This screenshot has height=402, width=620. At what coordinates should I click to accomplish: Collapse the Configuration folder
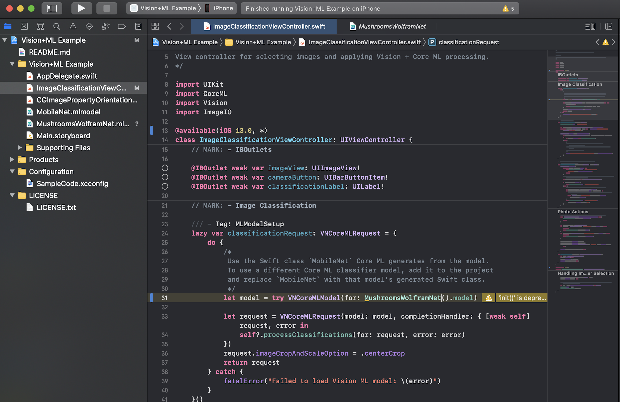[x=10, y=171]
